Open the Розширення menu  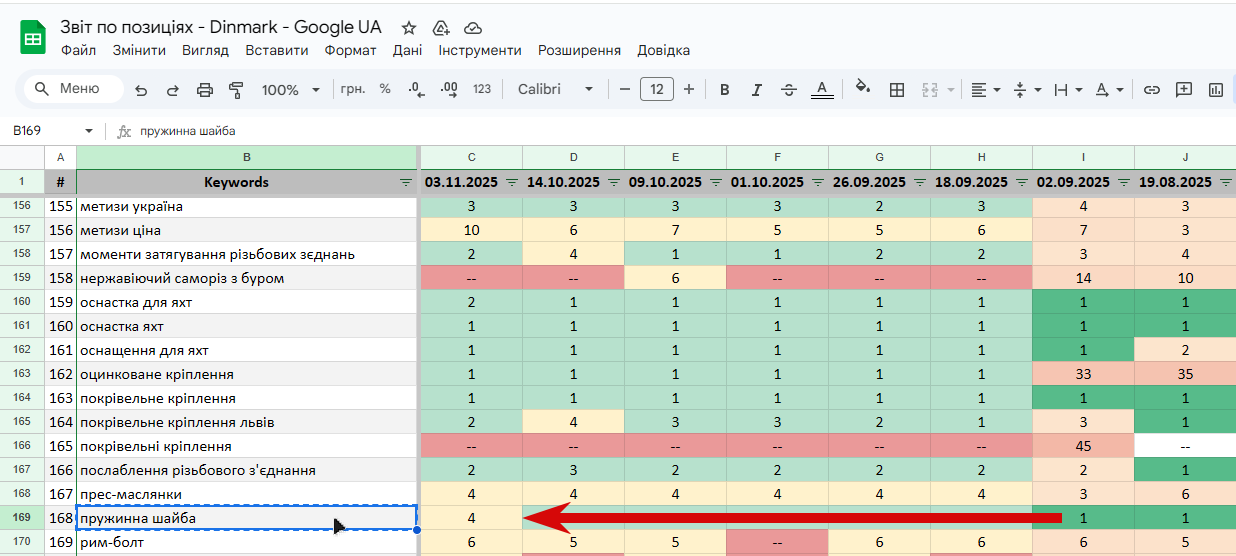click(579, 50)
